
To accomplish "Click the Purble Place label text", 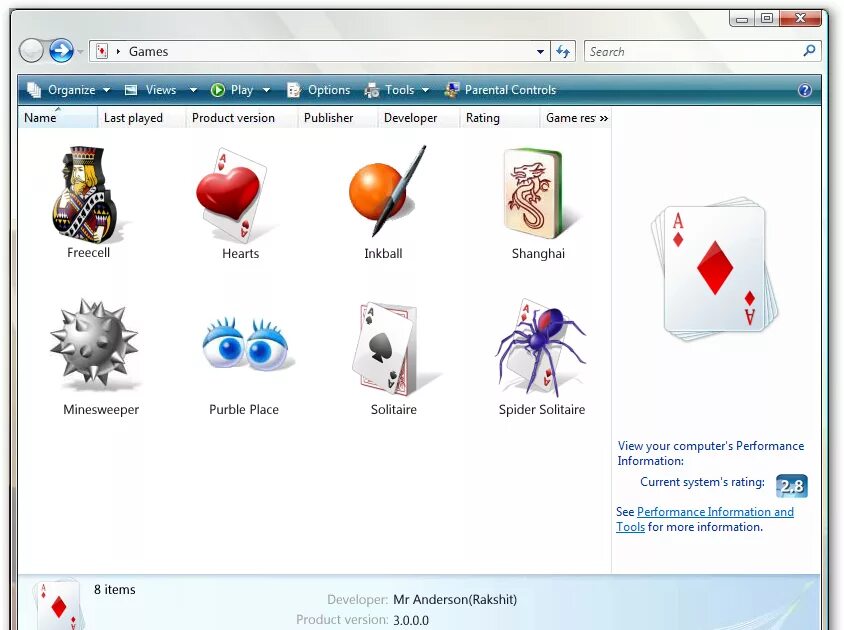I will 244,409.
